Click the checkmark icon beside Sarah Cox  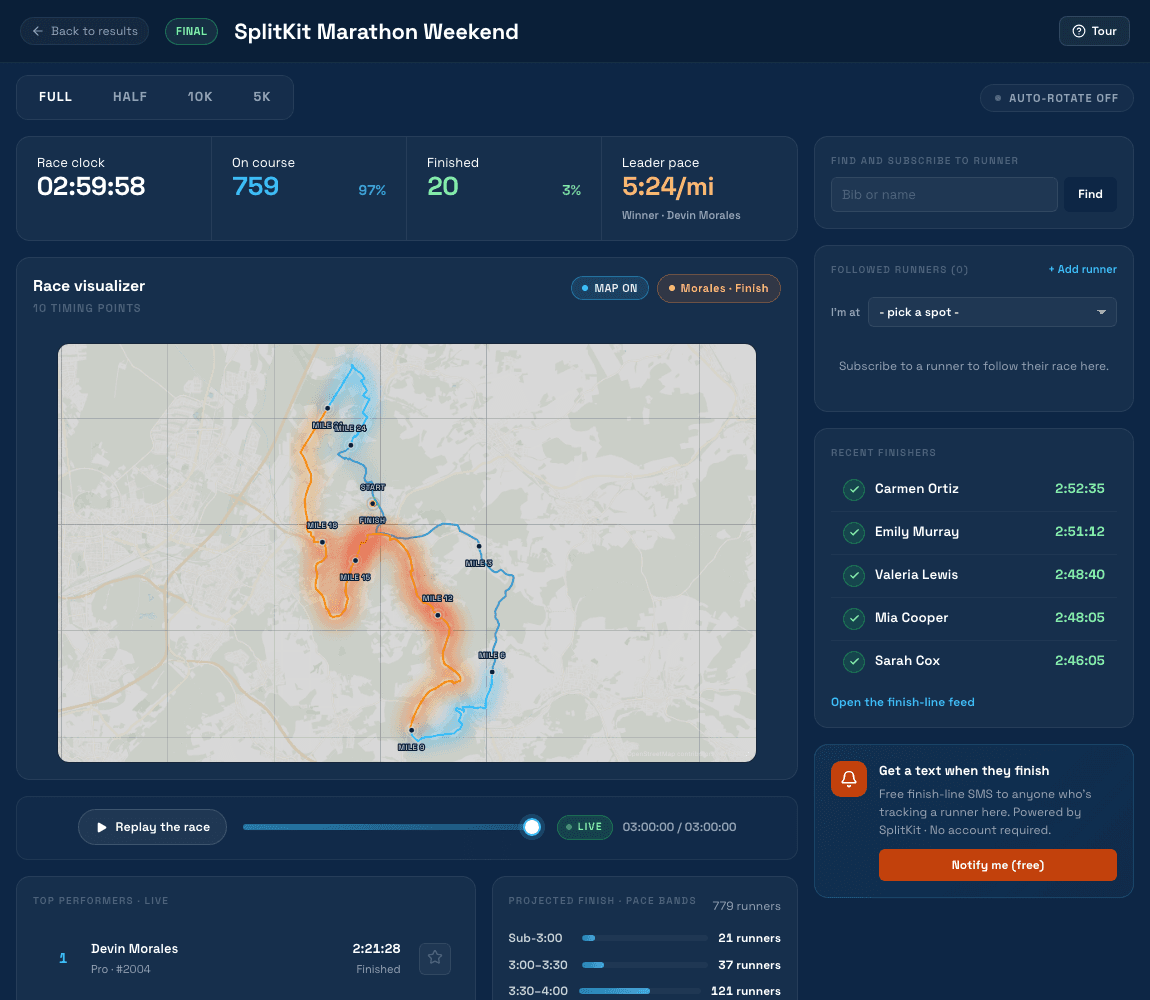(x=854, y=661)
